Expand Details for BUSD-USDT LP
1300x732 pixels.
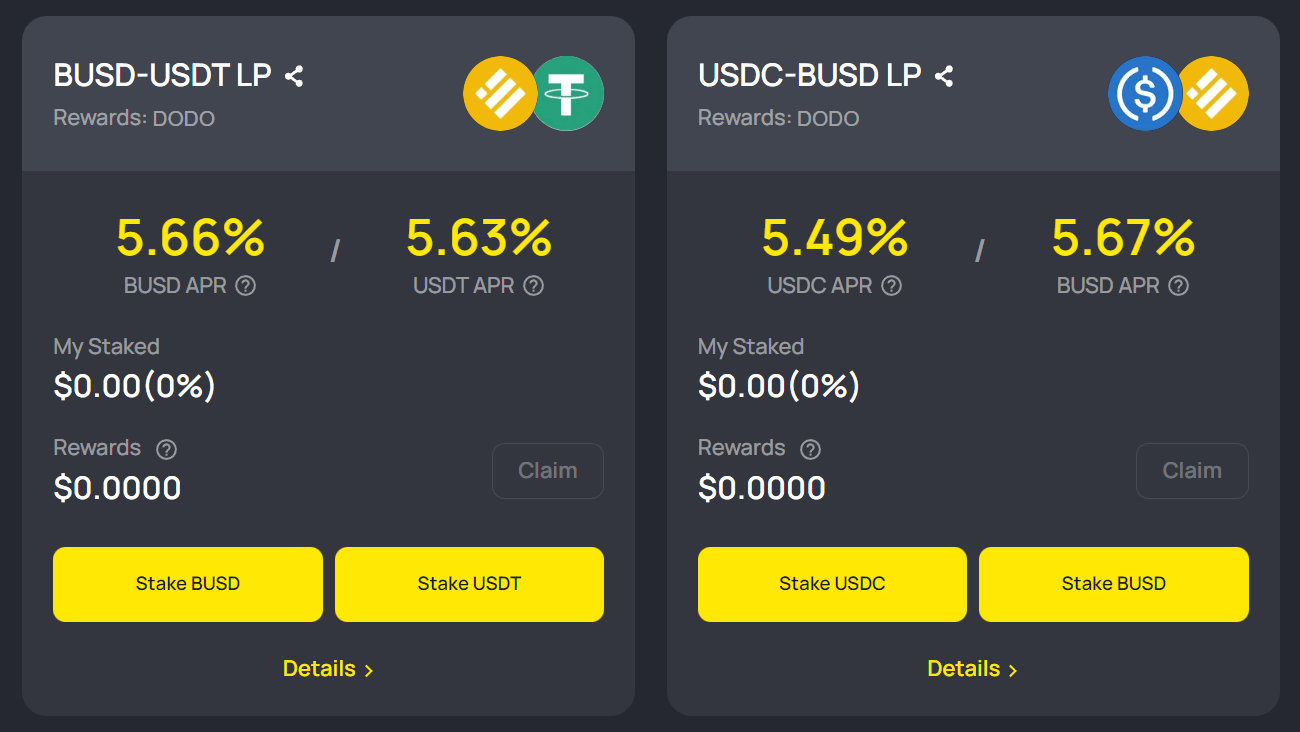tap(328, 669)
